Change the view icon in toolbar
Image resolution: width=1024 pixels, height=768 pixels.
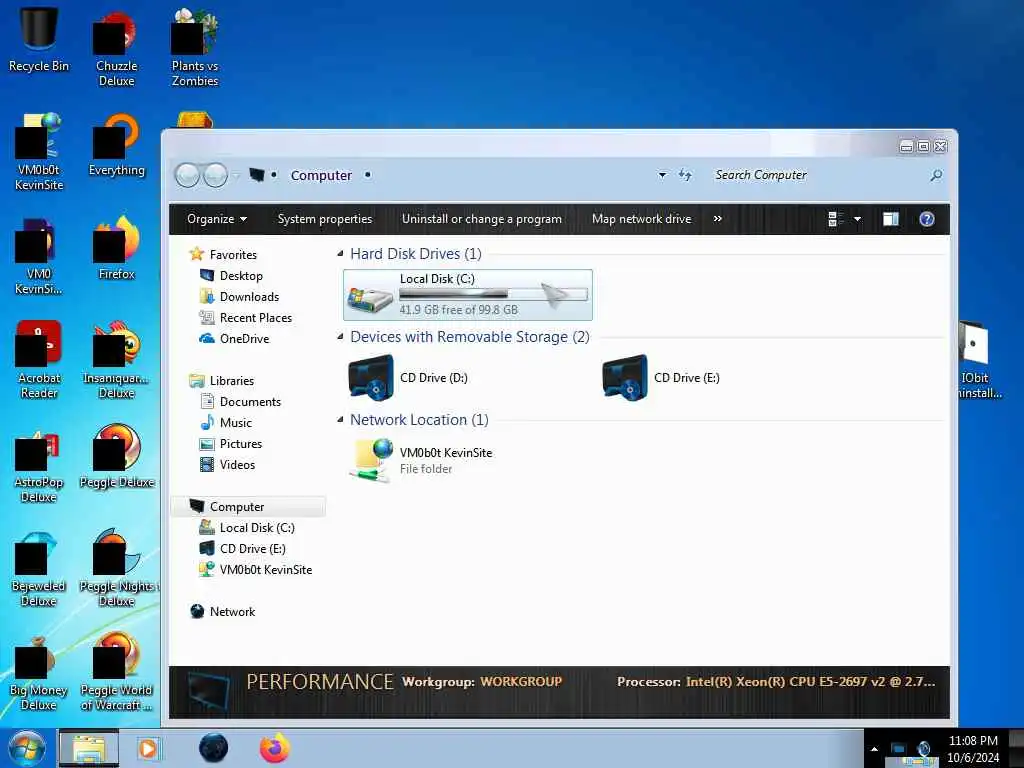point(835,219)
